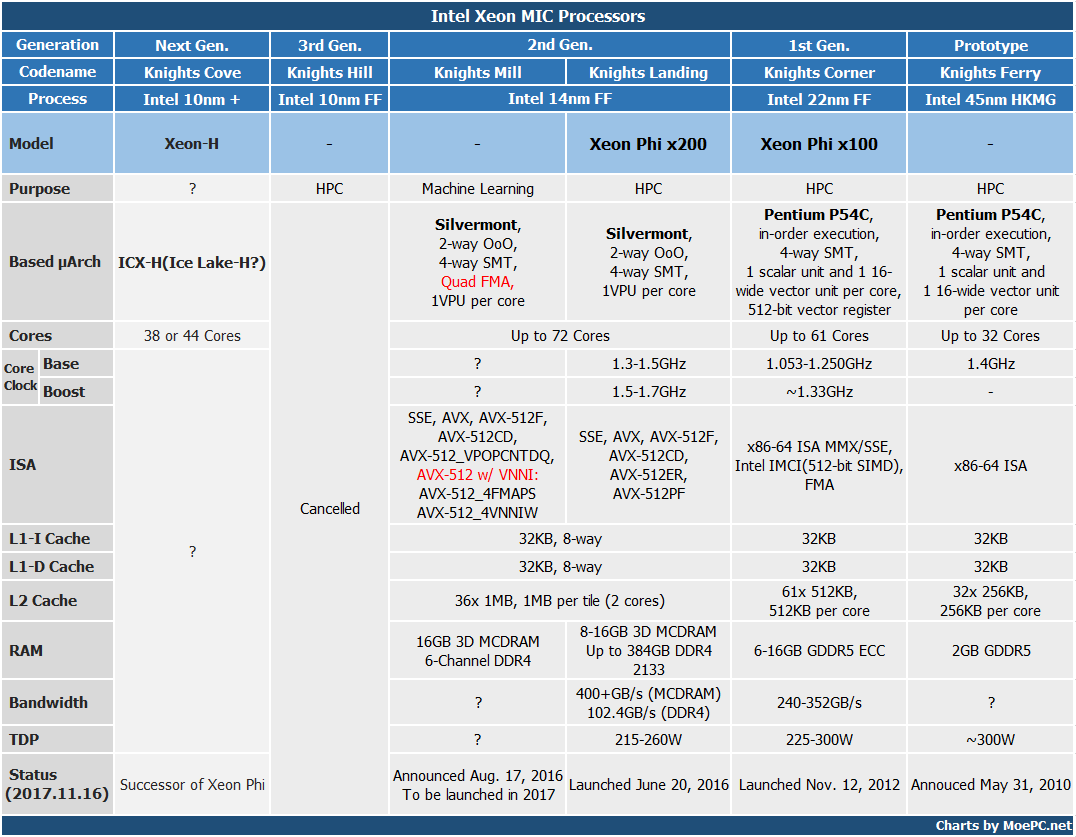Click 'Announced Aug. 17, 2016' status text

pyautogui.click(x=478, y=775)
